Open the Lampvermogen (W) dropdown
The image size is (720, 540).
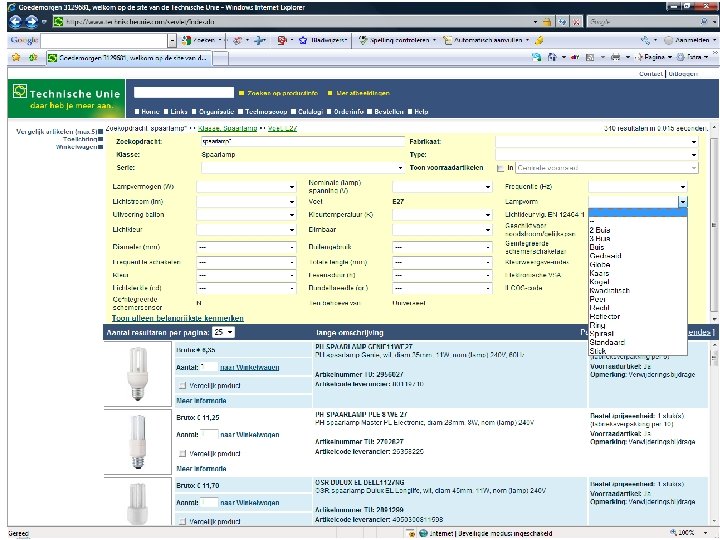tap(246, 187)
